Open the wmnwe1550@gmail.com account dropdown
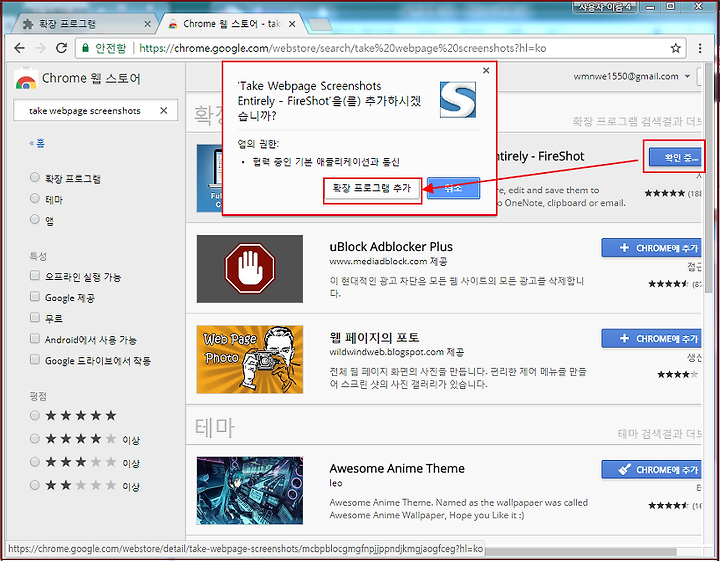This screenshot has width=720, height=561. pos(632,77)
